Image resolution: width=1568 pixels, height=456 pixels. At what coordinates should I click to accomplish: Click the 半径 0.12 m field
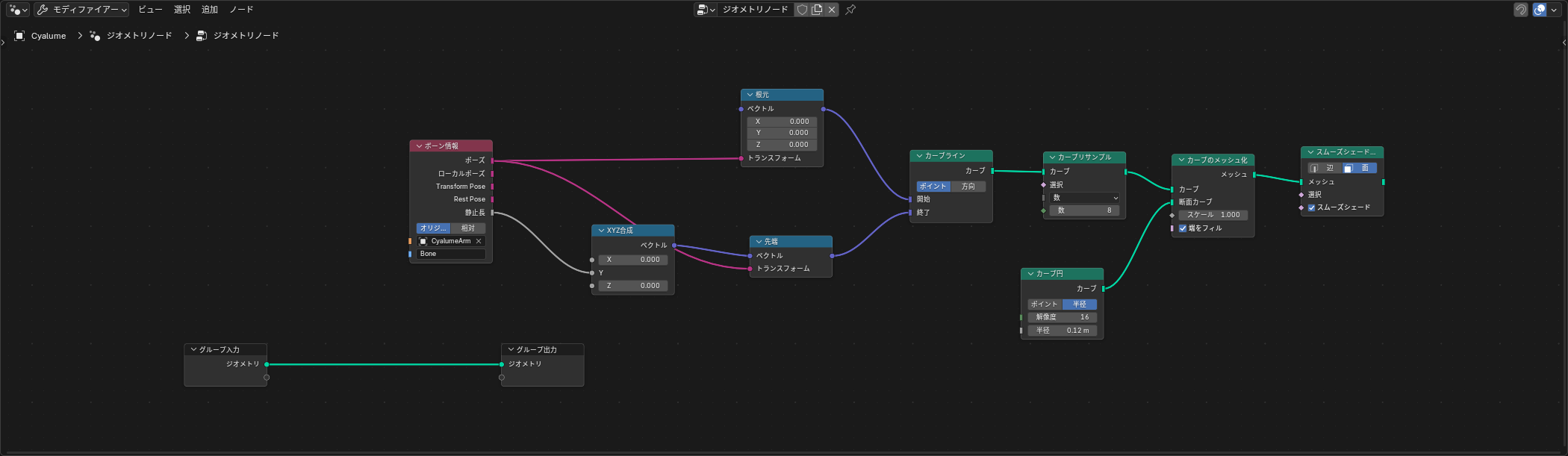point(1063,331)
